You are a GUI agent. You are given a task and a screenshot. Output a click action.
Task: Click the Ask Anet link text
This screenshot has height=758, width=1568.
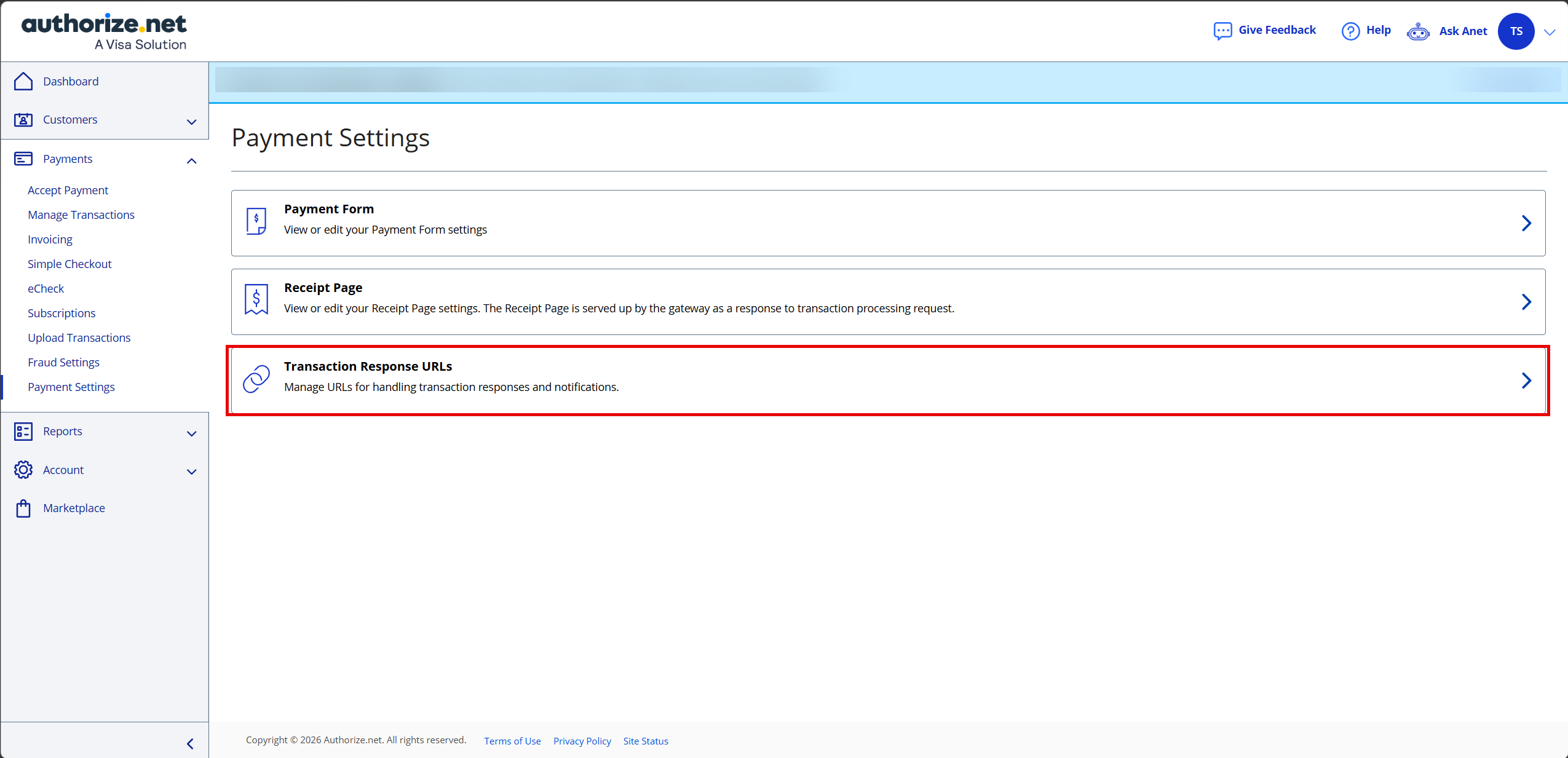point(1463,31)
